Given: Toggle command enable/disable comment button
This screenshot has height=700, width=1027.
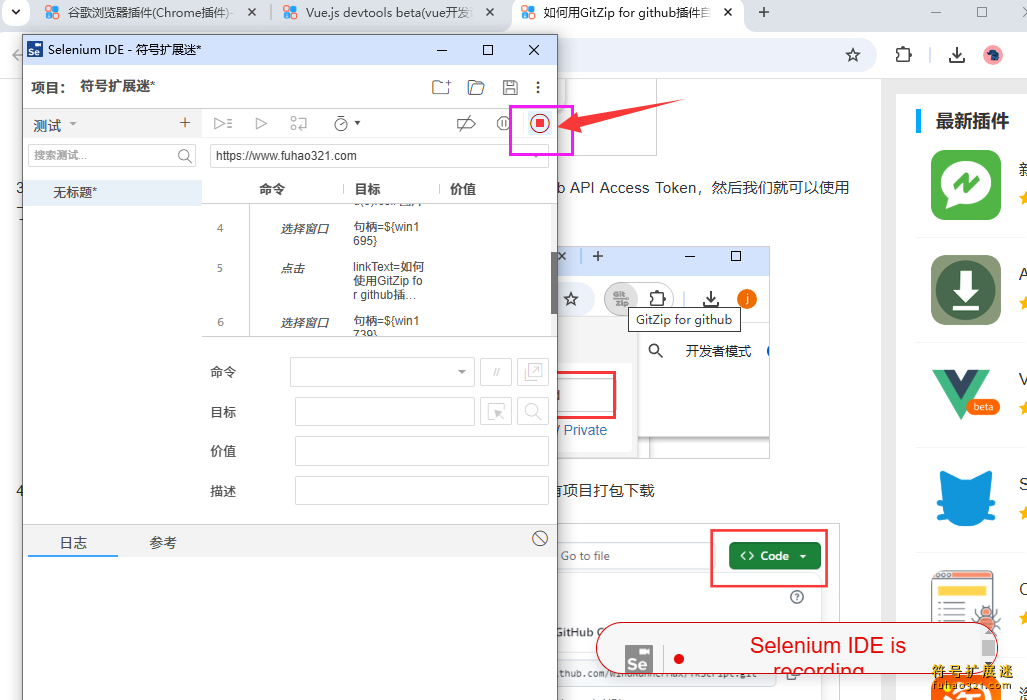Looking at the screenshot, I should point(496,372).
